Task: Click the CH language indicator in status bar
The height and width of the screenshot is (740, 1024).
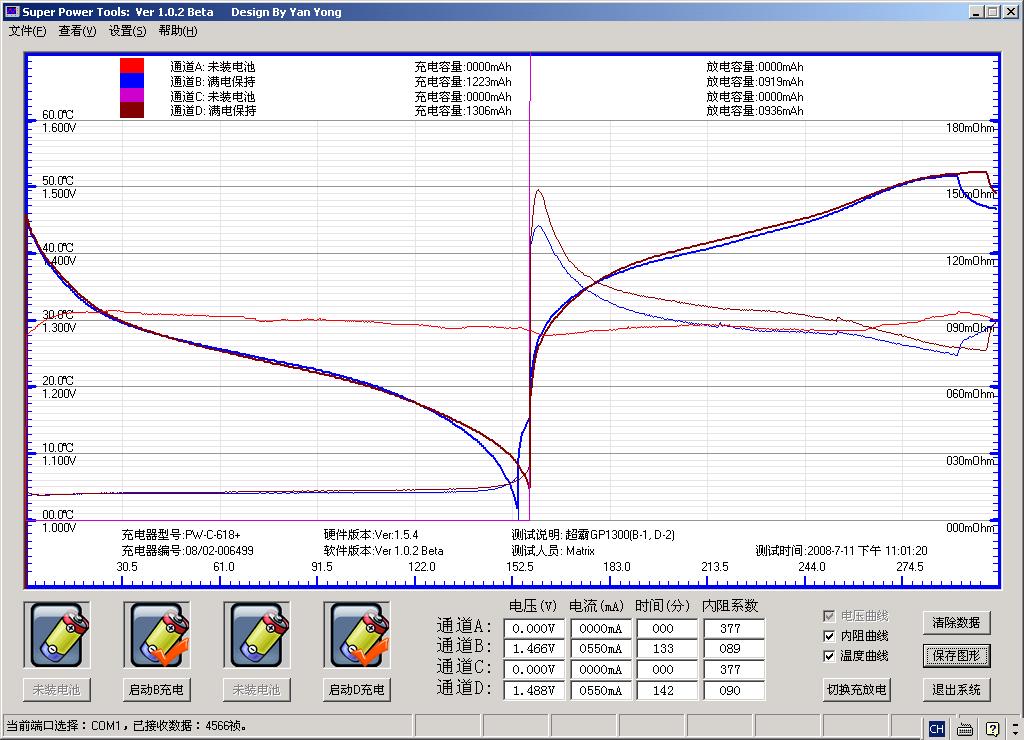Action: [x=936, y=729]
